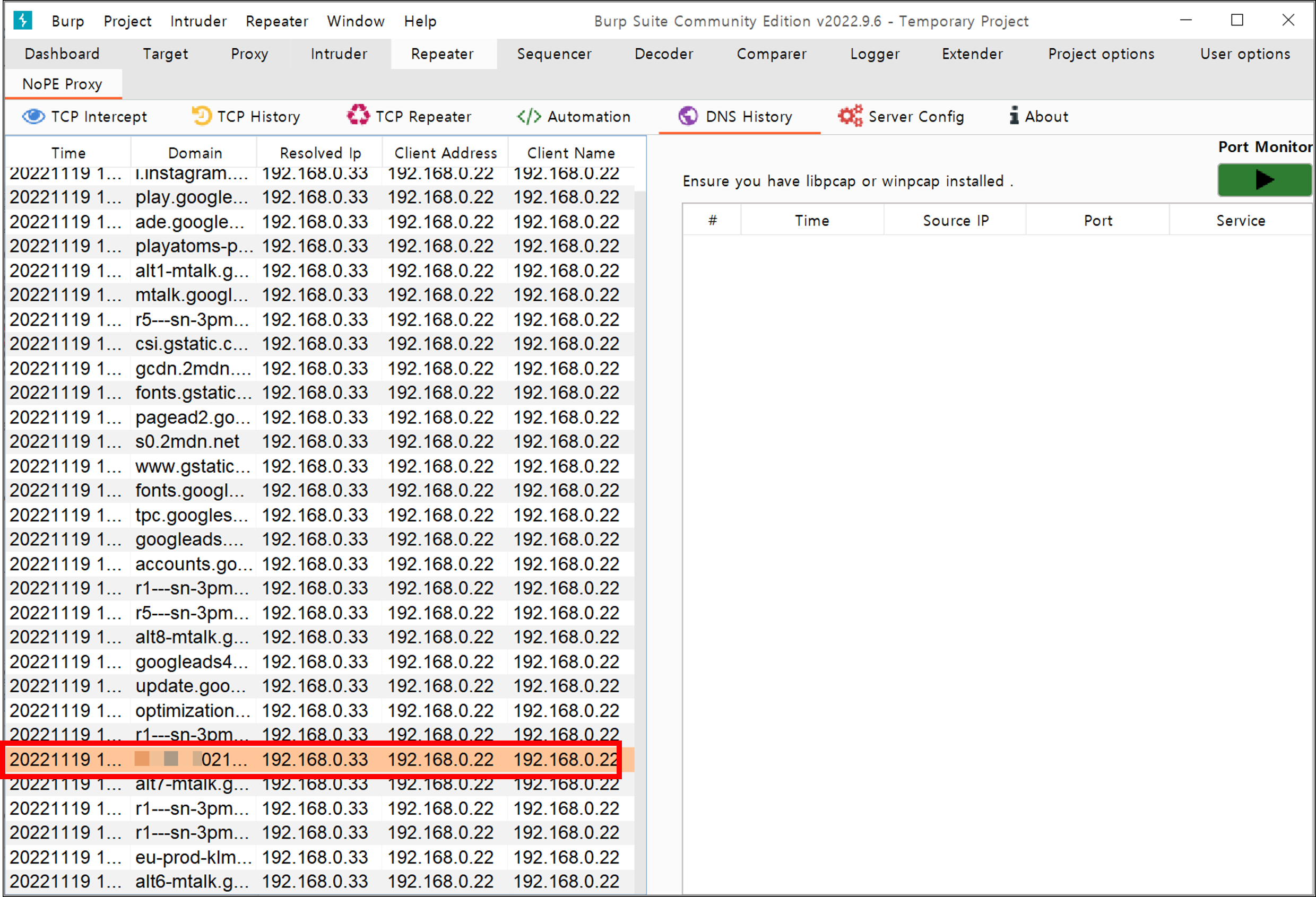Click the About info icon
The width and height of the screenshot is (1316, 897).
tap(1014, 116)
